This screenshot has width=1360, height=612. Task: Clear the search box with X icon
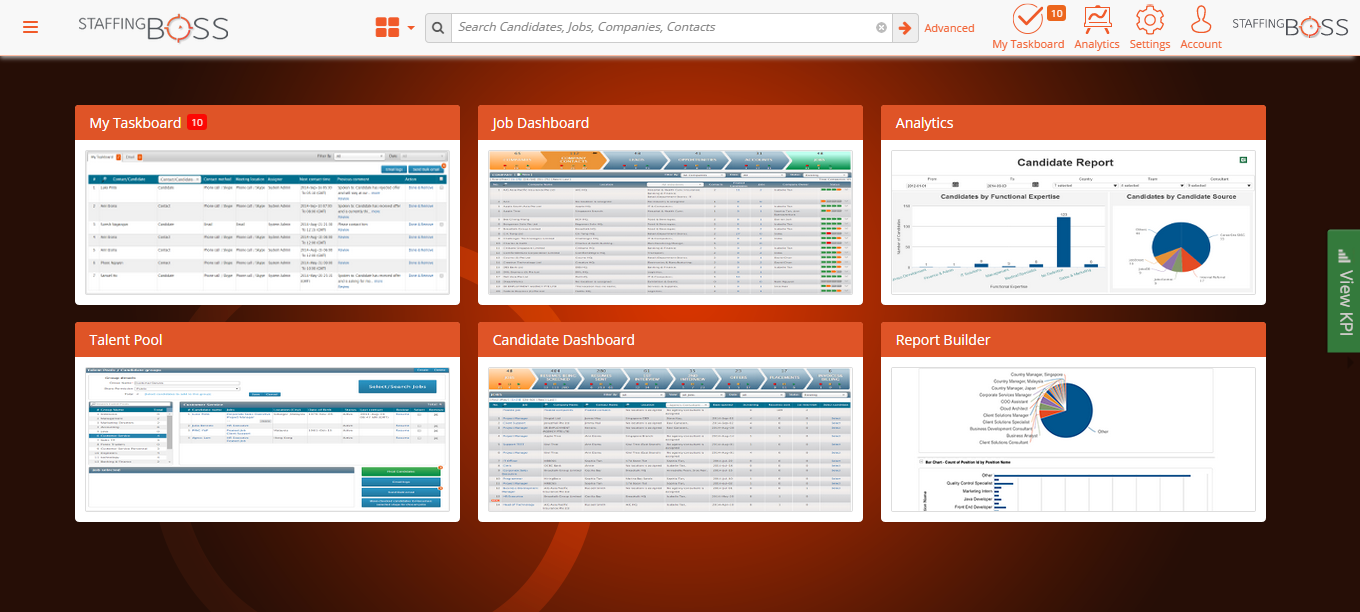pyautogui.click(x=881, y=28)
